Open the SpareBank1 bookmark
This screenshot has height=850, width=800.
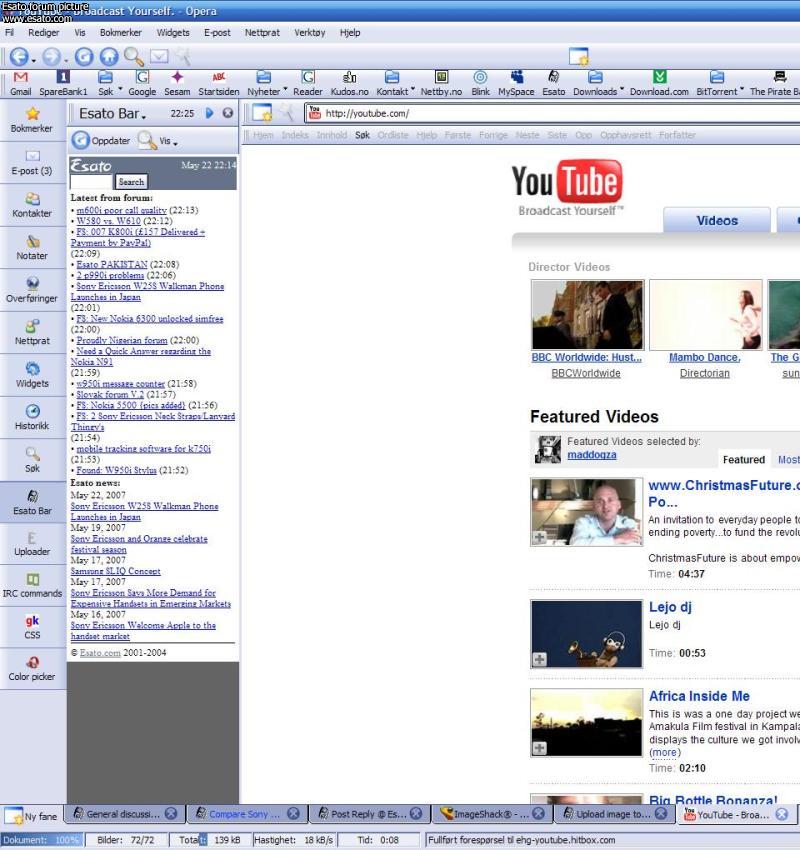tap(63, 83)
